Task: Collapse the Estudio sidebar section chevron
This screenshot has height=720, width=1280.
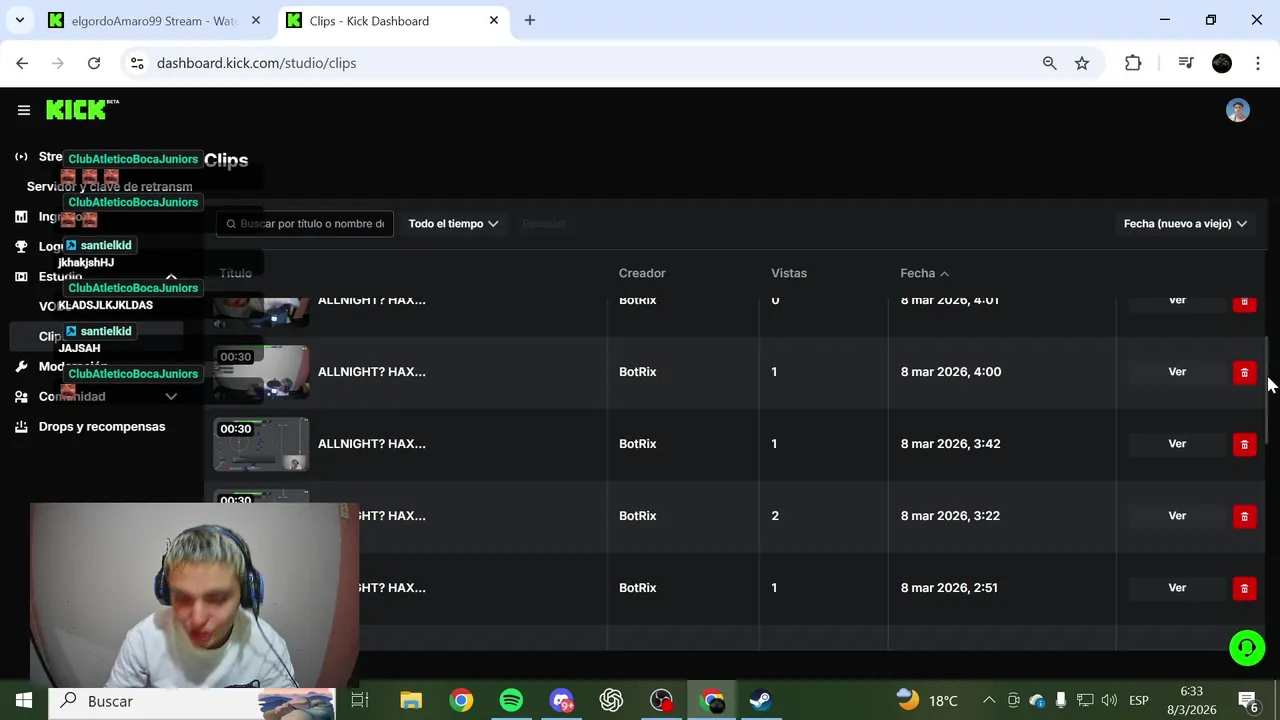Action: click(x=171, y=277)
